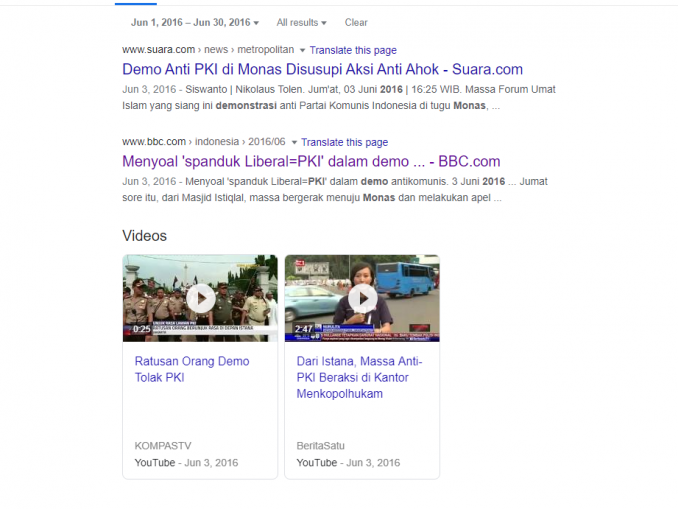Click the 0:25 duration on the KOMPASTV video
The width and height of the screenshot is (678, 509).
point(141,329)
